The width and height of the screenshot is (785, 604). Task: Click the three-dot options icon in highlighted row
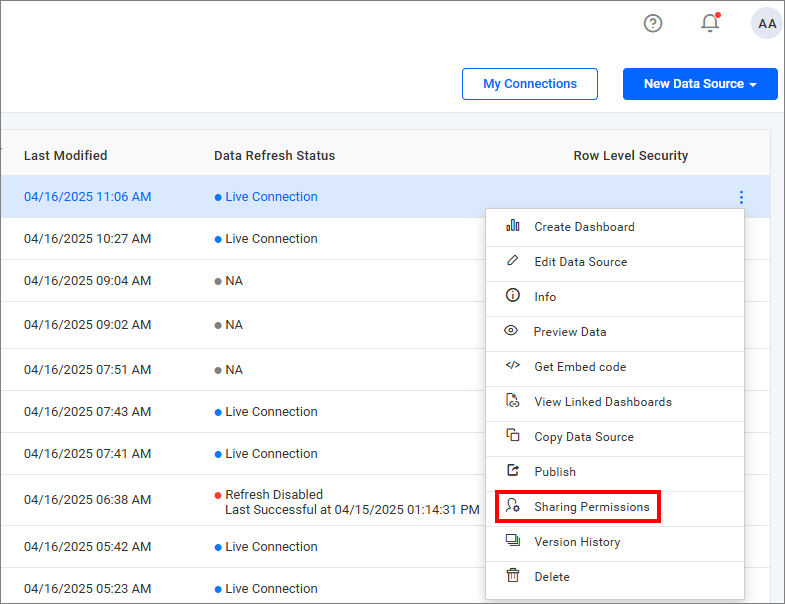tap(741, 198)
